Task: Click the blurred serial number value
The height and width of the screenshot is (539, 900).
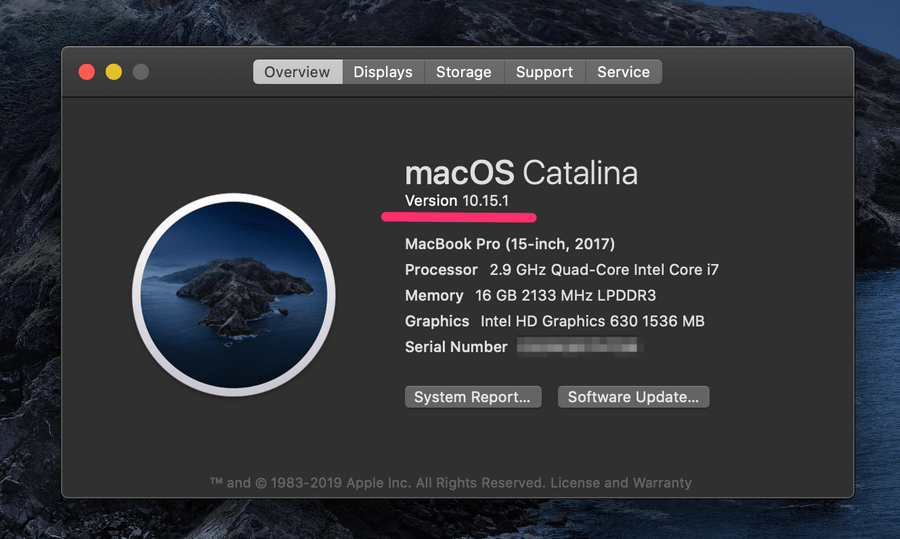Action: click(x=579, y=347)
